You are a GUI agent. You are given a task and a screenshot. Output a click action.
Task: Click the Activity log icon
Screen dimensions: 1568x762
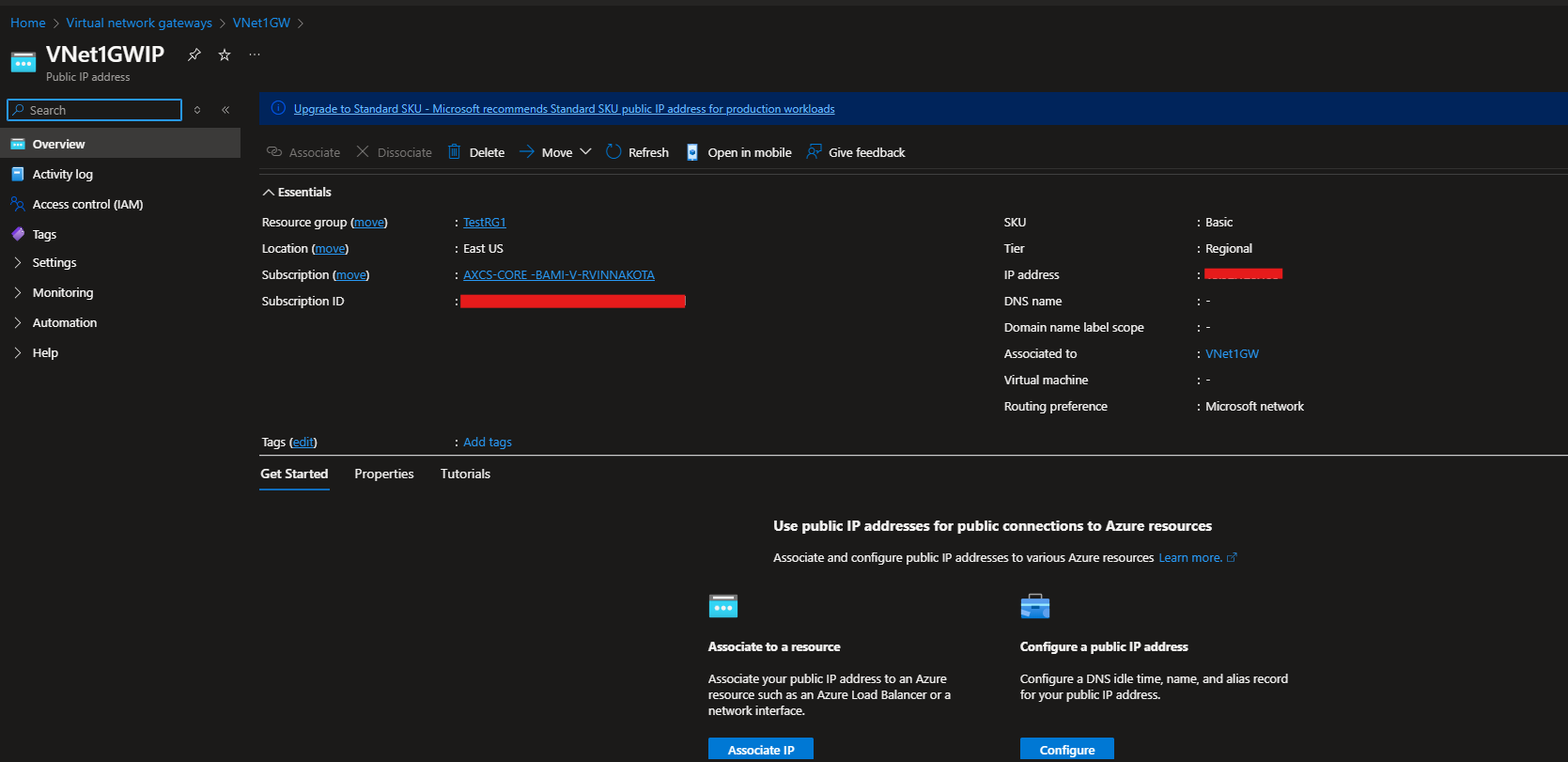click(x=18, y=174)
